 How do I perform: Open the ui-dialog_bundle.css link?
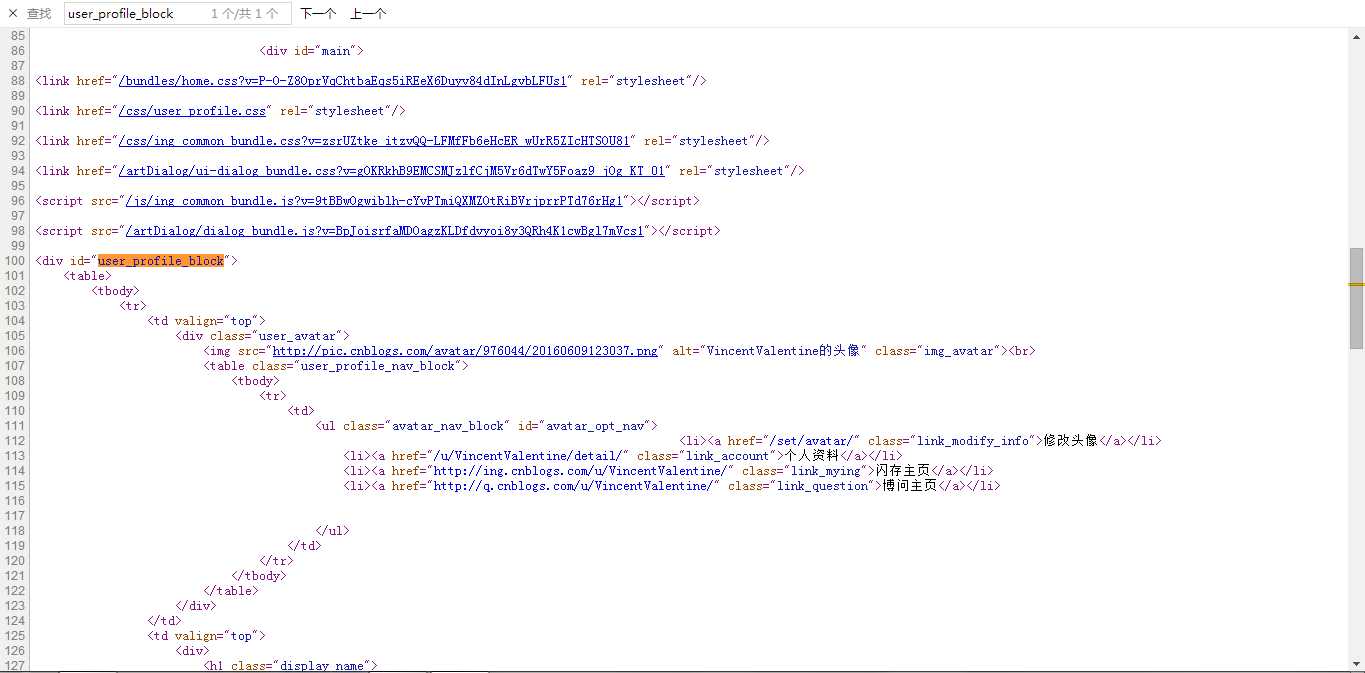[392, 171]
